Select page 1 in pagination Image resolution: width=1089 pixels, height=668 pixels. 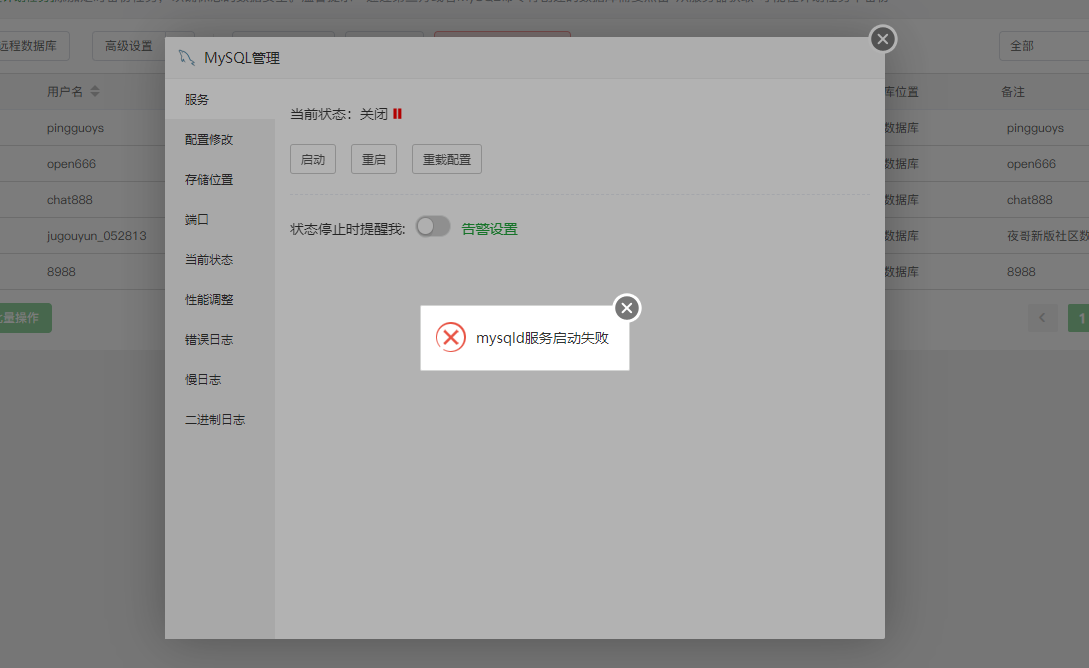(1079, 318)
